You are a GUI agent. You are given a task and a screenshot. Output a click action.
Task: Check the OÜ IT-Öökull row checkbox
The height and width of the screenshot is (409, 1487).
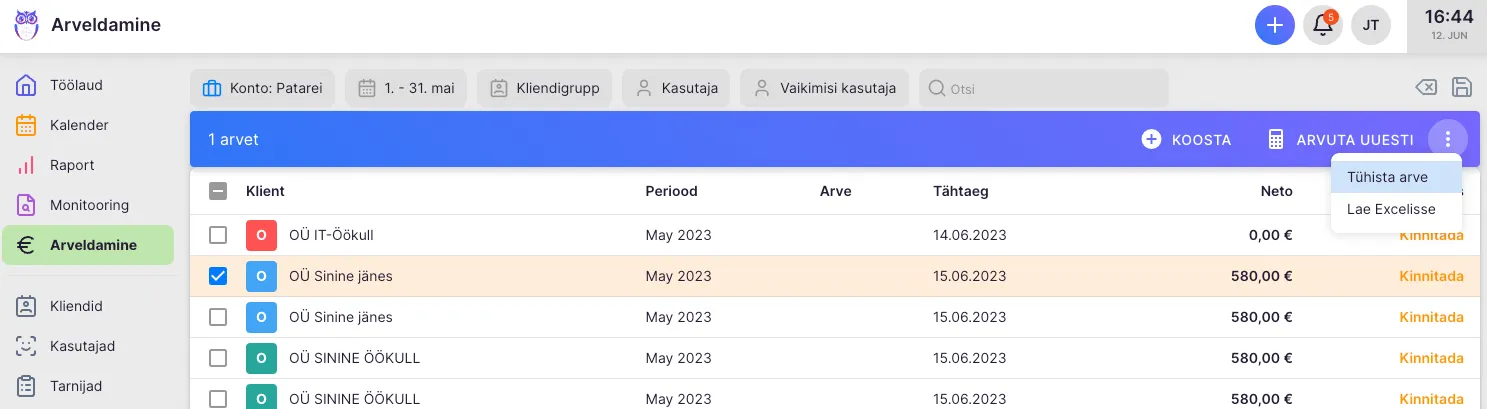[x=218, y=235]
